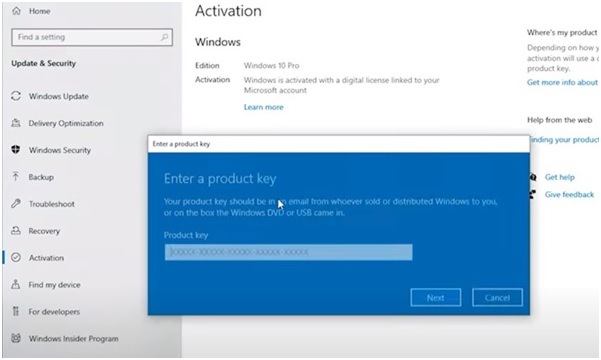Click 'Windows is activated with a digital license' text
This screenshot has width=601, height=360.
pos(342,85)
